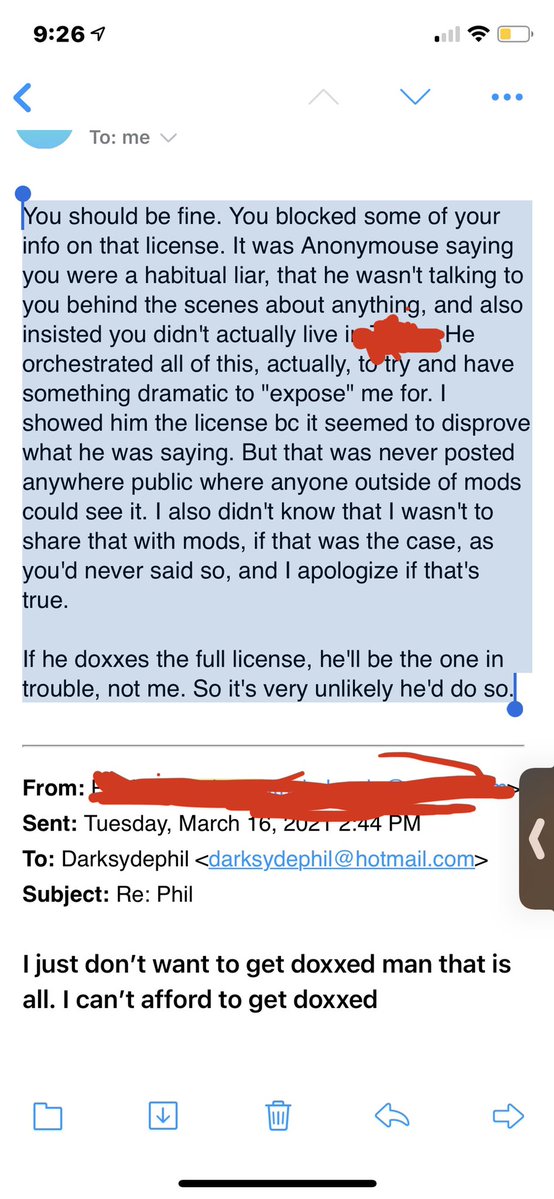Tap the bottom text selection handle
The width and height of the screenshot is (554, 1199).
coord(515,708)
